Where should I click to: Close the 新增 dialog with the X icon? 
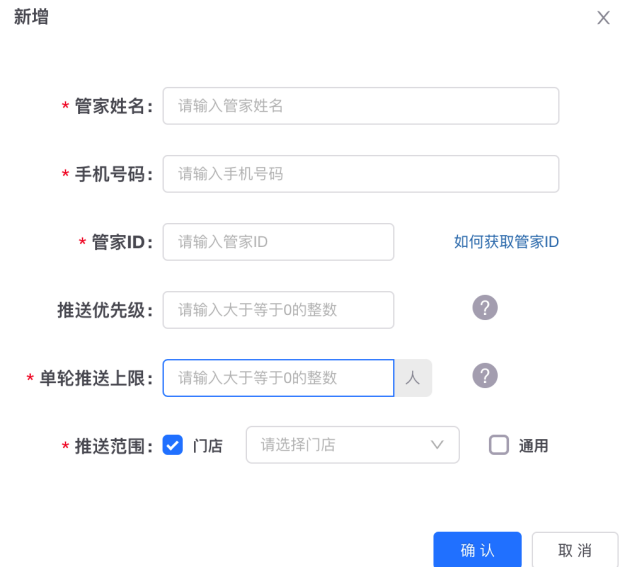[603, 18]
